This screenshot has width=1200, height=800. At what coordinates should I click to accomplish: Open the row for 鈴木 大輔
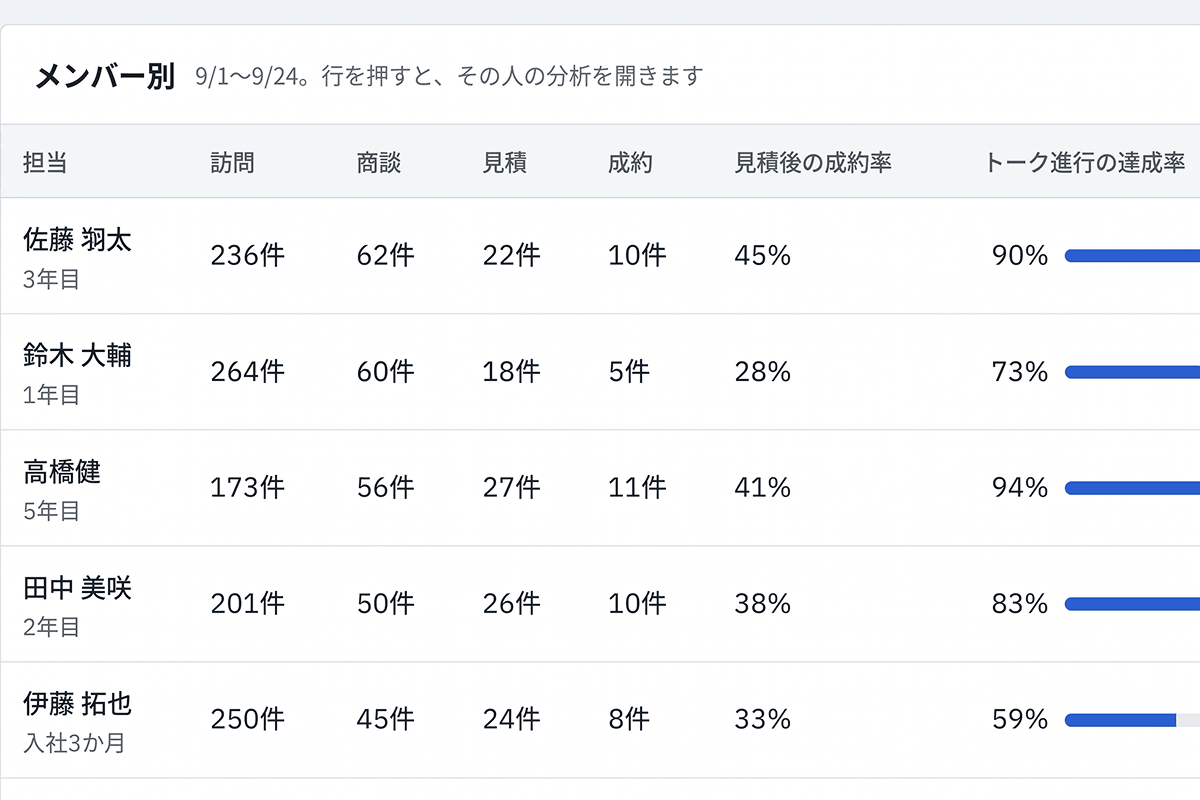point(600,372)
